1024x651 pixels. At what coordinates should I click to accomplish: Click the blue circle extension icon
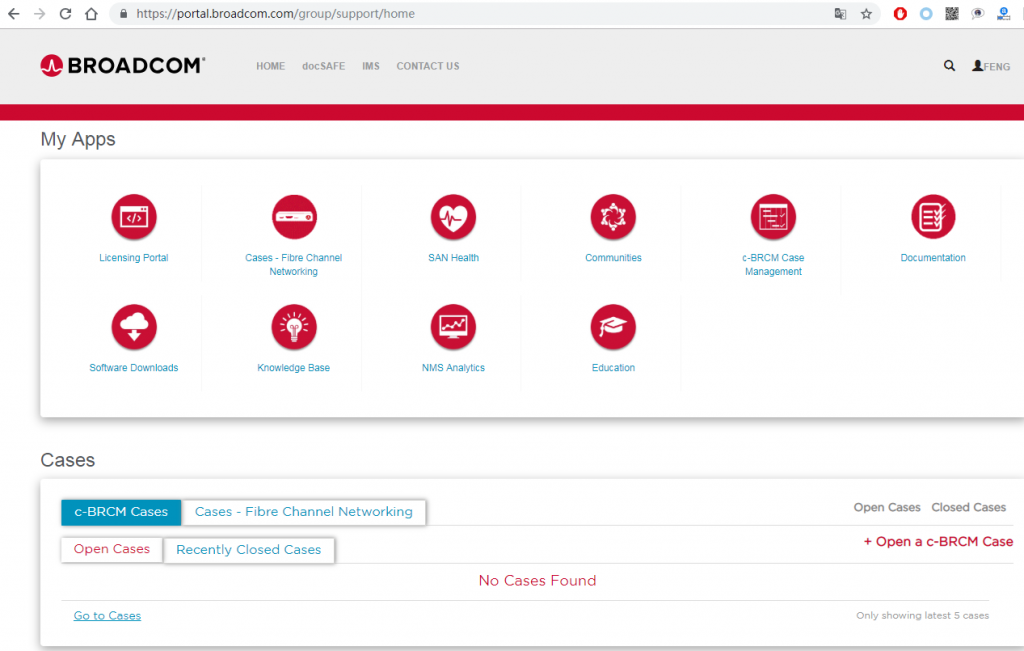[926, 14]
